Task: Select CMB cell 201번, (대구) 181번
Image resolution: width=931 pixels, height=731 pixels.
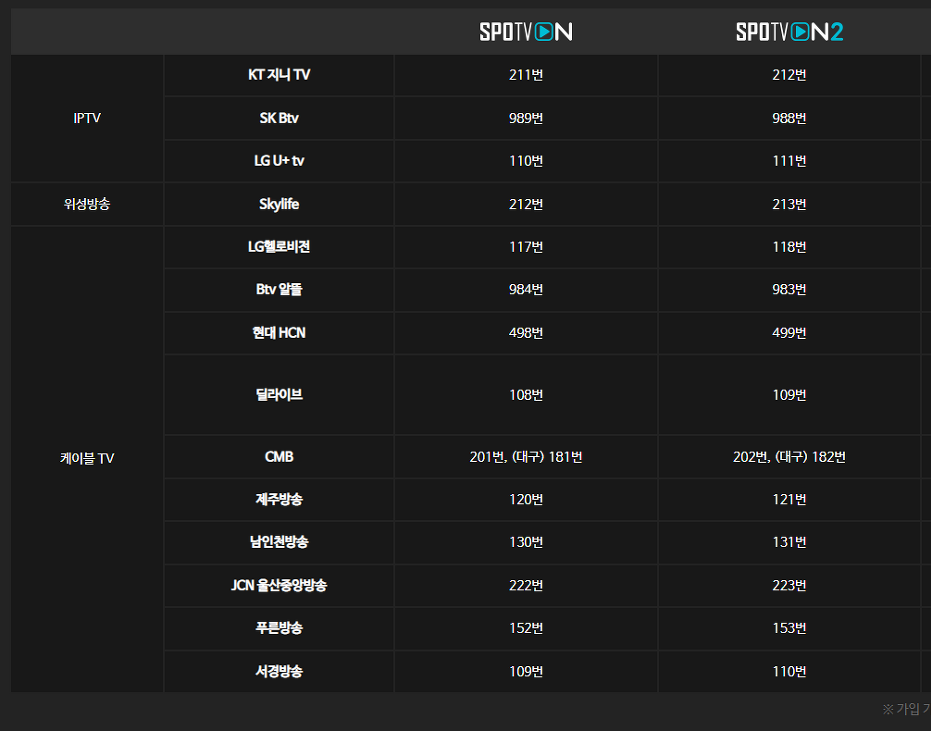Action: coord(525,457)
